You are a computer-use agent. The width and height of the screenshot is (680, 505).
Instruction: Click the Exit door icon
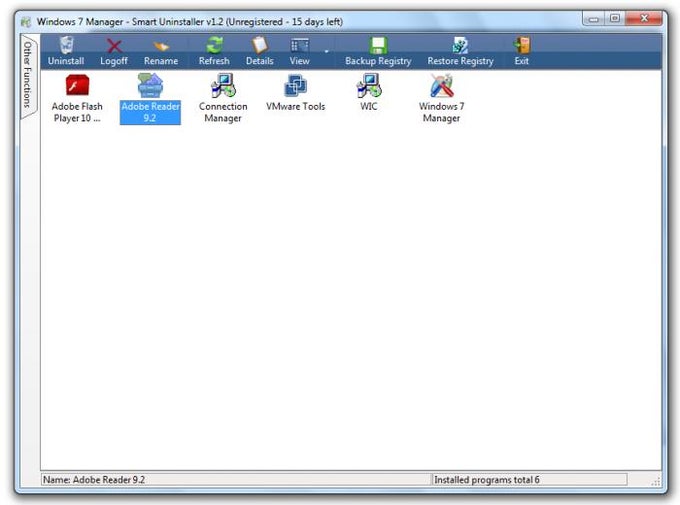[x=522, y=45]
